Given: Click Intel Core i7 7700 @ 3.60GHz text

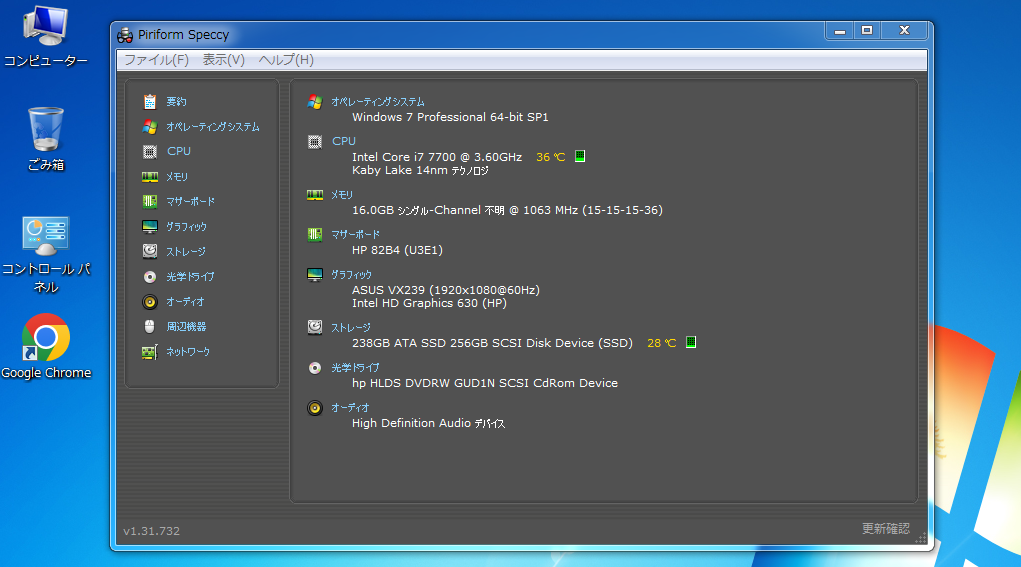Looking at the screenshot, I should 437,157.
